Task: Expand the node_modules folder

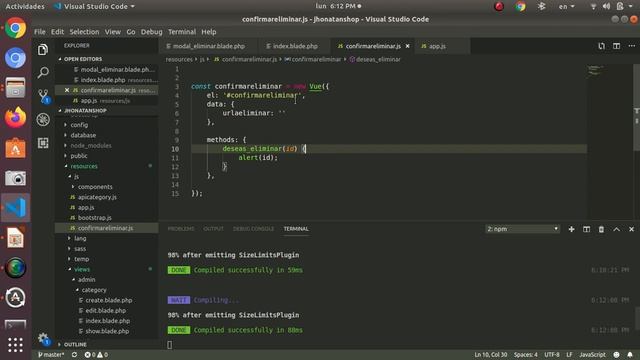Action: 91,145
